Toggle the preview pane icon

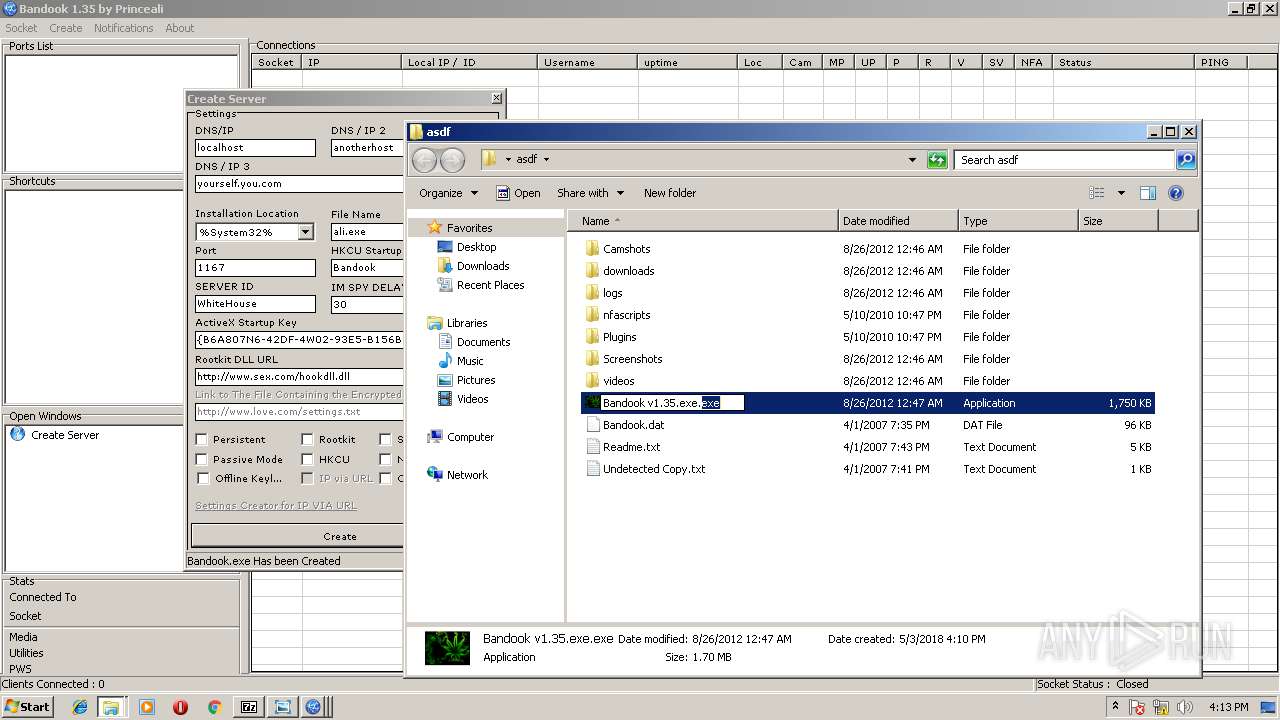pyautogui.click(x=1148, y=193)
